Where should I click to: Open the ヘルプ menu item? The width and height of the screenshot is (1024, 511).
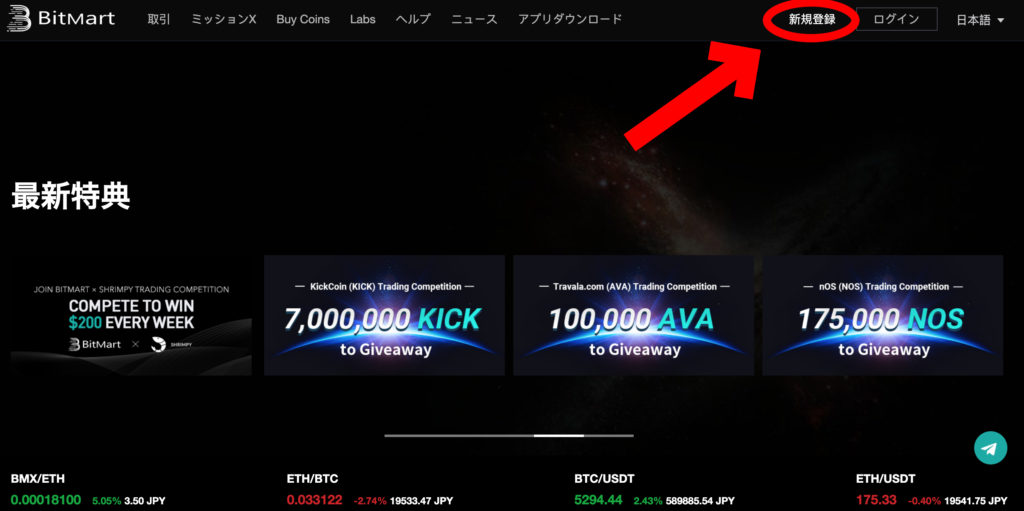pos(413,19)
